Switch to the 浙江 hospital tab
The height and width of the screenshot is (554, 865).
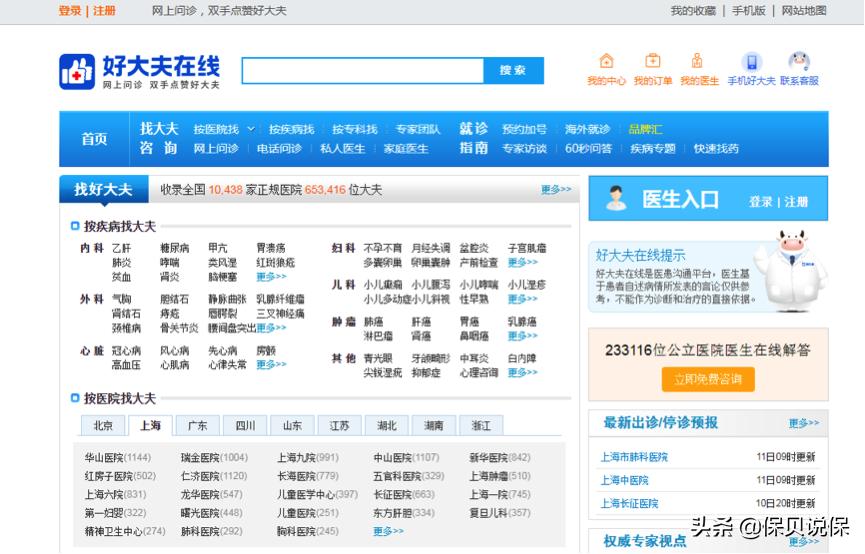pos(481,425)
